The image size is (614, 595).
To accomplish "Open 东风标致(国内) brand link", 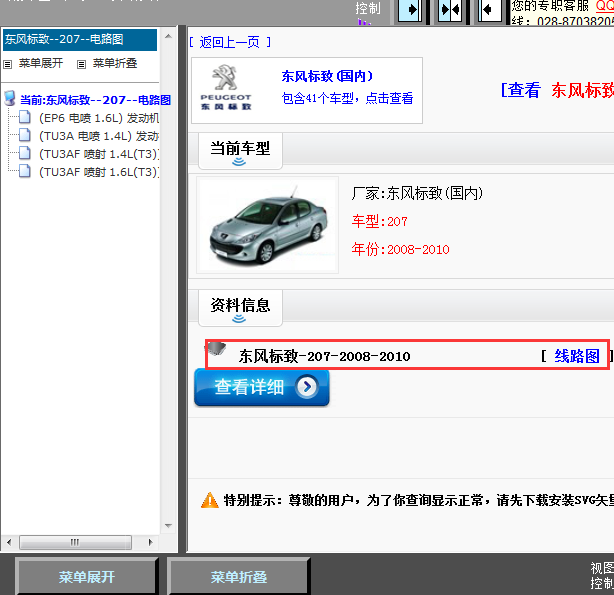I will coord(327,76).
